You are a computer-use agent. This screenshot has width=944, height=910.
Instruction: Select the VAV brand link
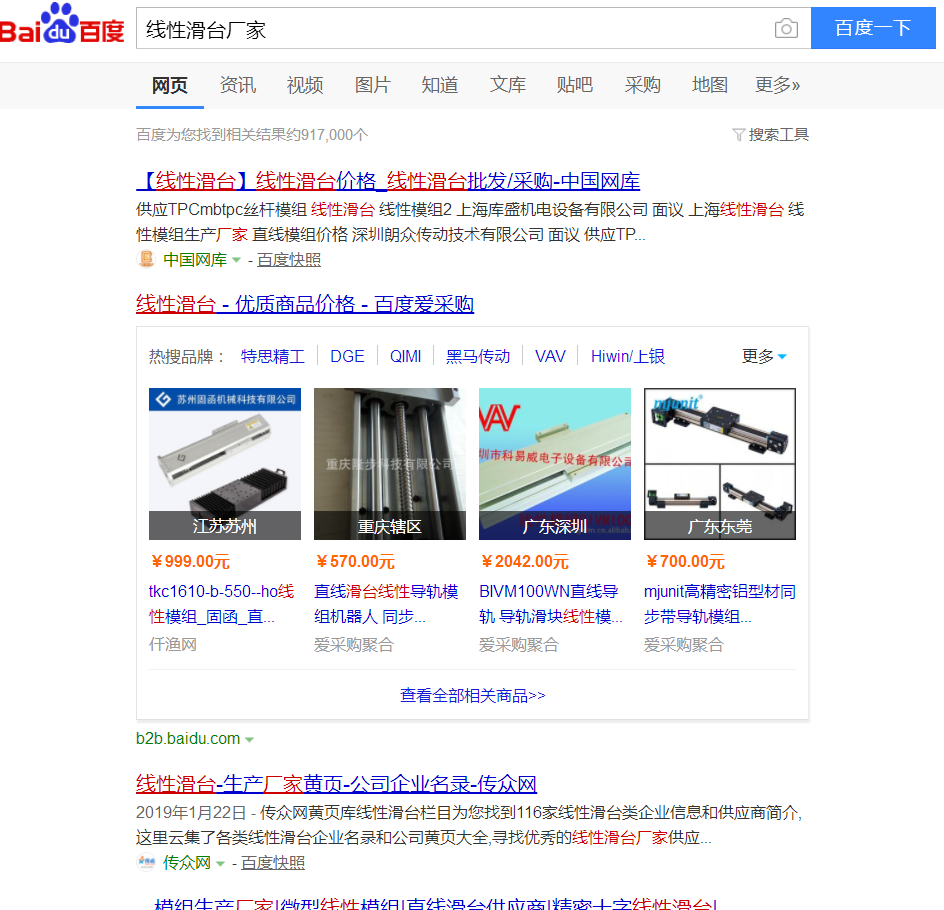click(x=550, y=356)
